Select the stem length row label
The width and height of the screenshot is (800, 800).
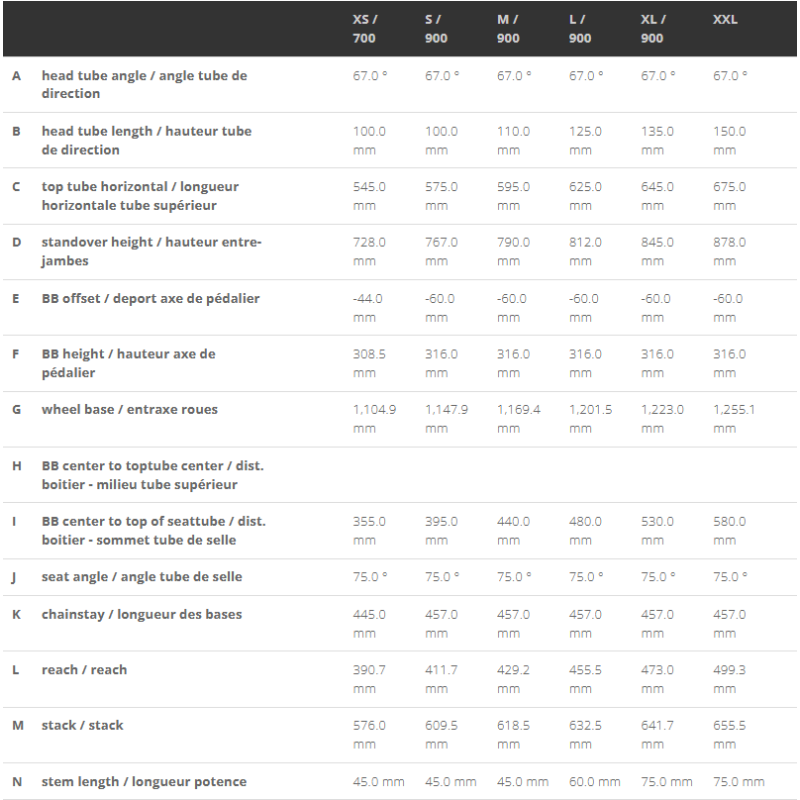pyautogui.click(x=143, y=781)
